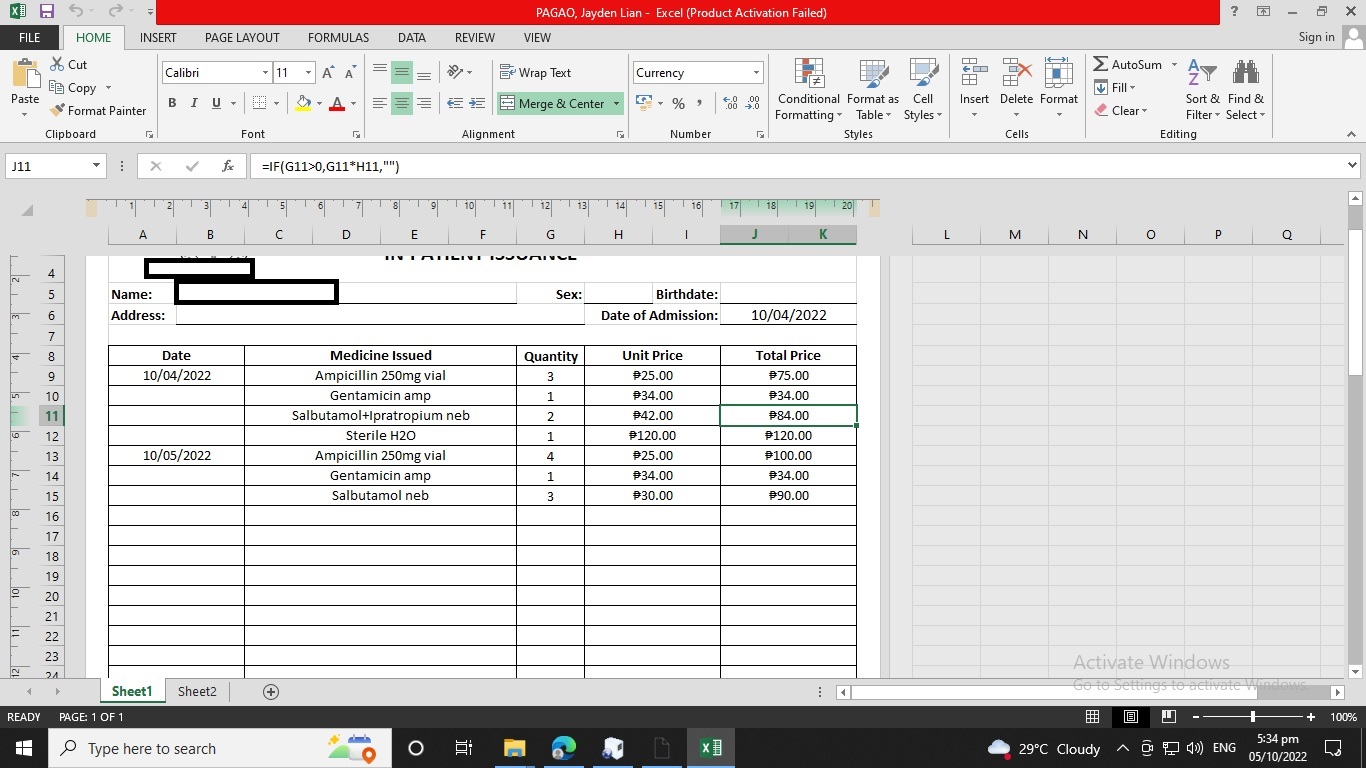The image size is (1366, 768).
Task: Apply Percent Style format
Action: coord(678,103)
